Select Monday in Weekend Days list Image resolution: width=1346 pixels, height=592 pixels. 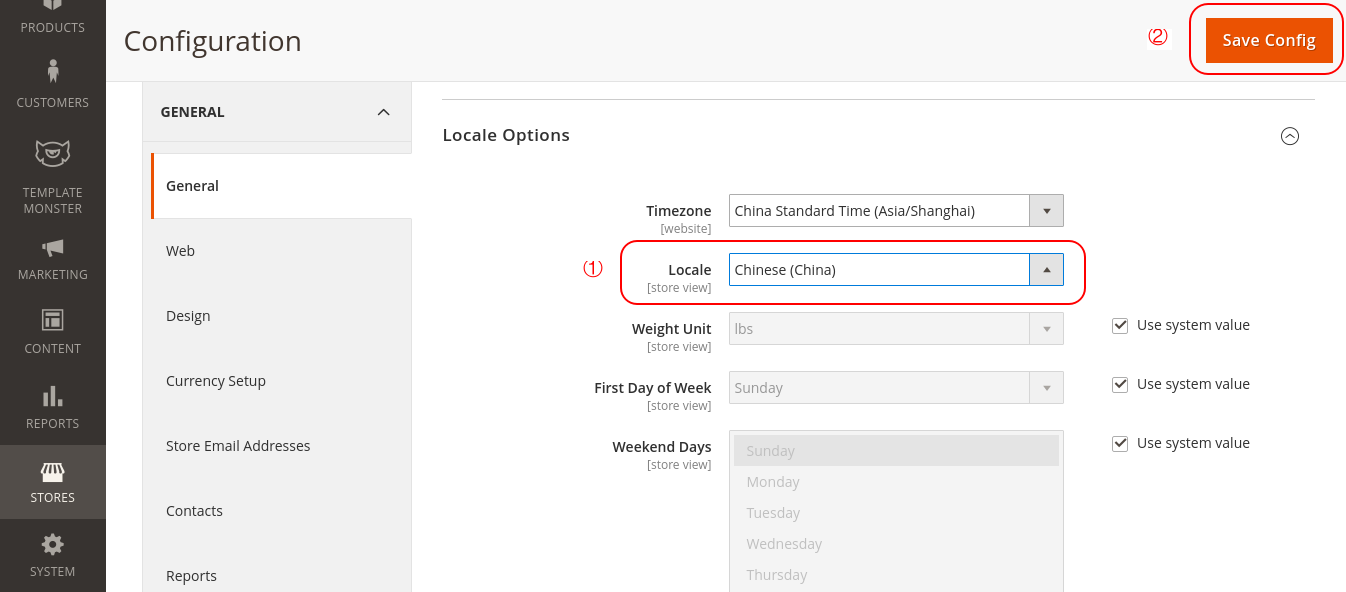(773, 482)
